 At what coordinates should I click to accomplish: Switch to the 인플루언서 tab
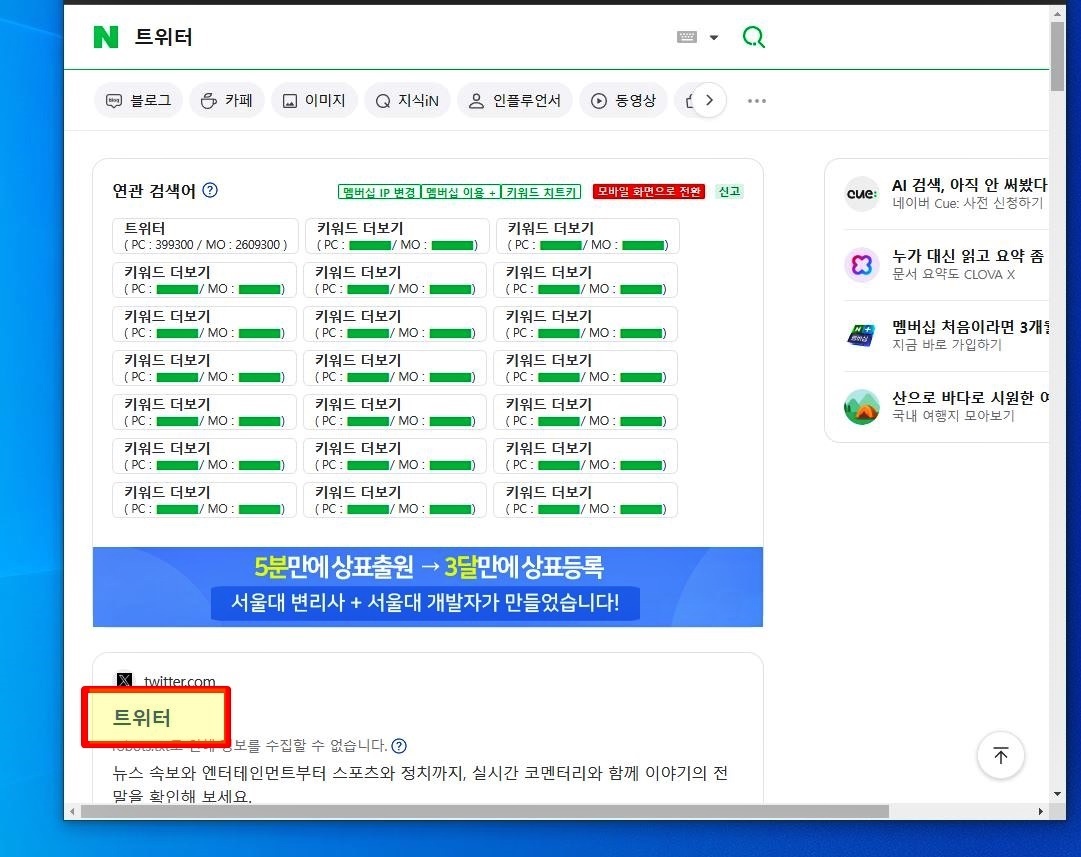514,101
